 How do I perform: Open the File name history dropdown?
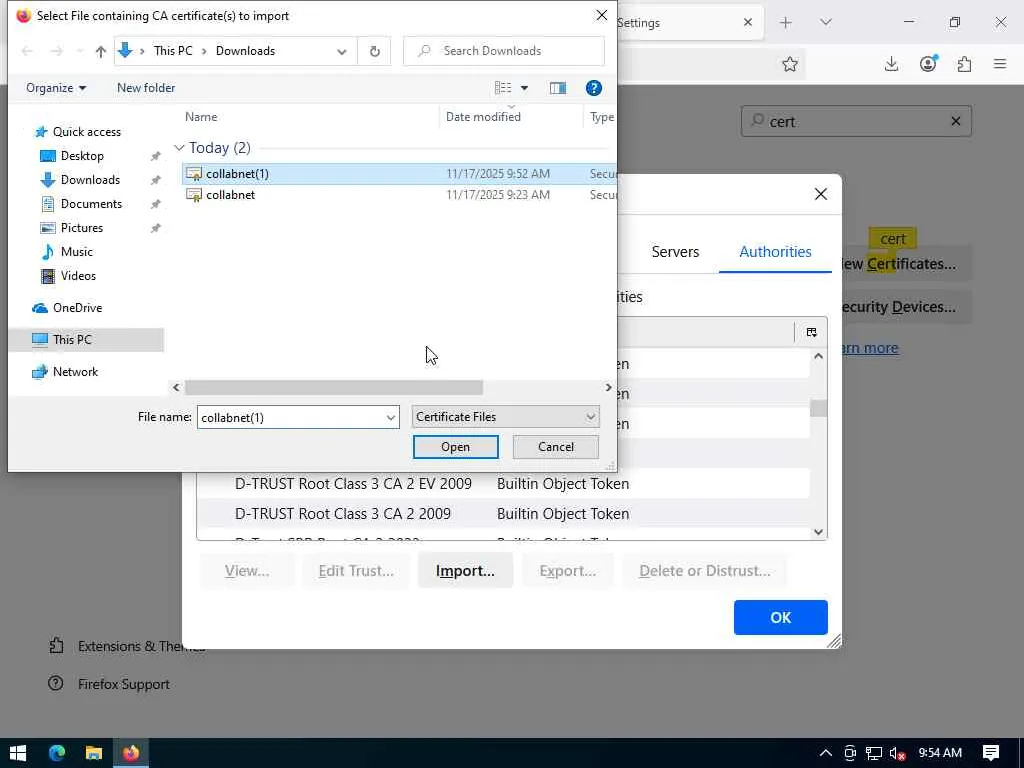(391, 417)
